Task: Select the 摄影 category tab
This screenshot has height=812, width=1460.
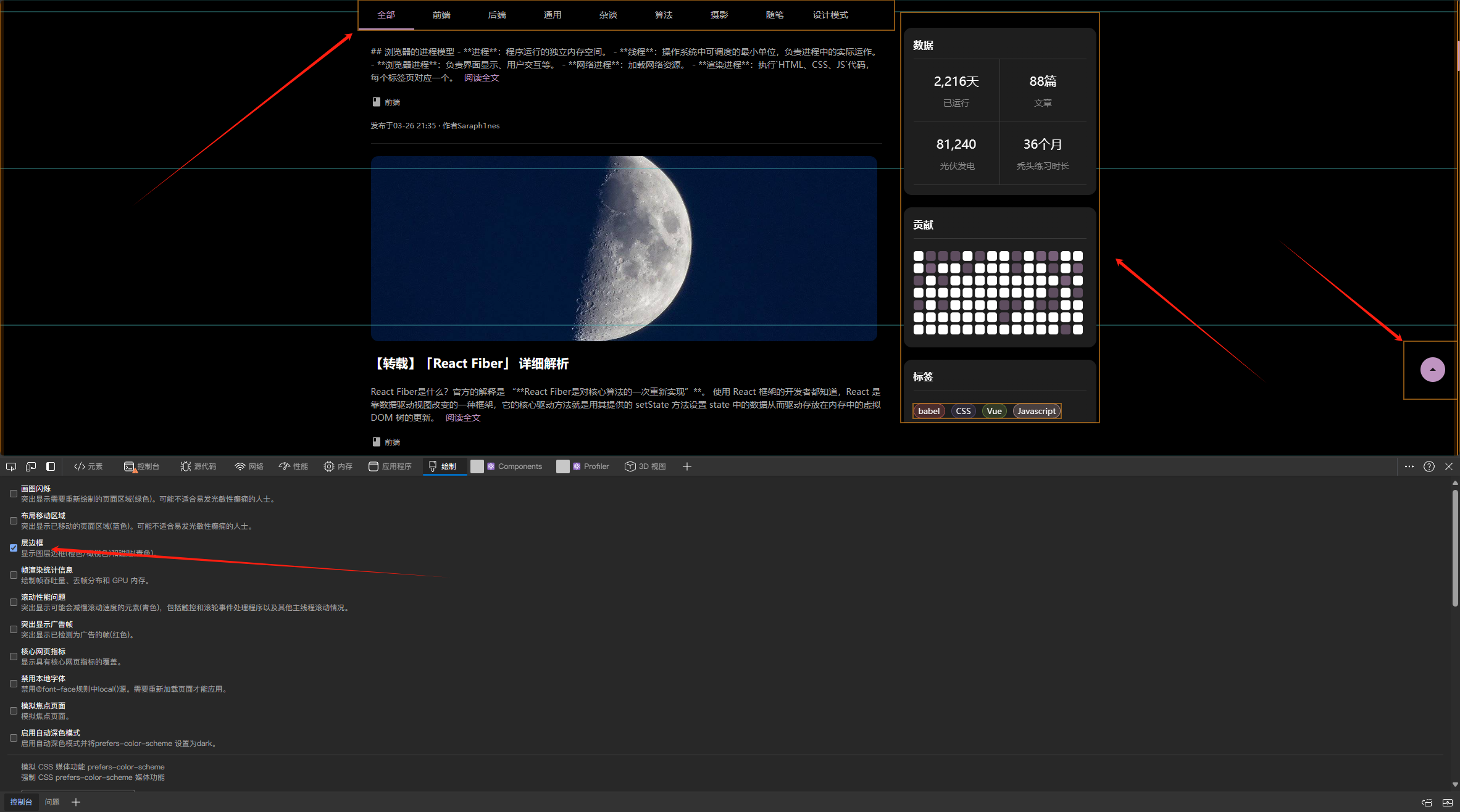Action: tap(720, 15)
